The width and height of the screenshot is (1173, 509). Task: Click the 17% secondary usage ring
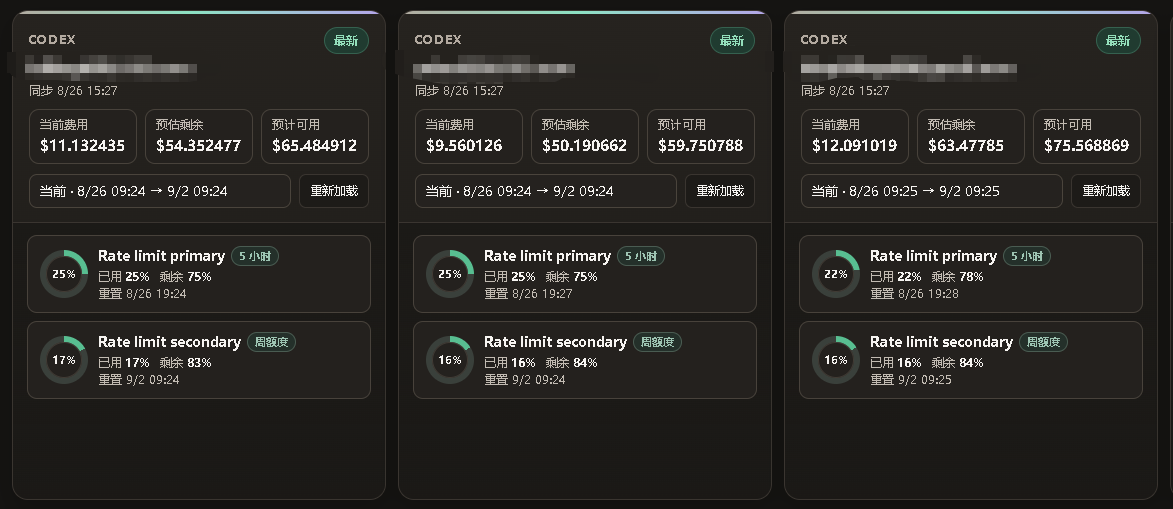coord(64,360)
